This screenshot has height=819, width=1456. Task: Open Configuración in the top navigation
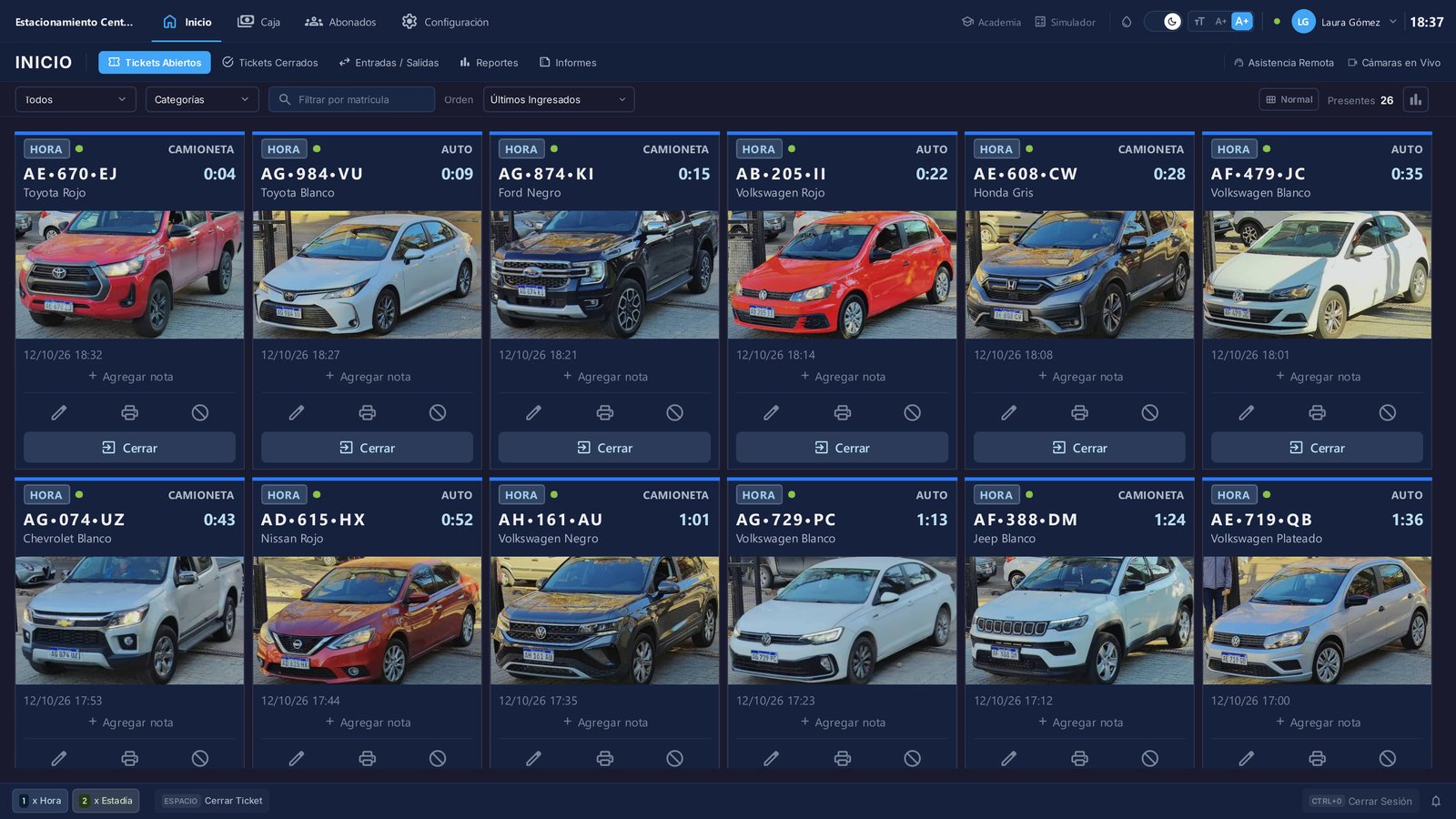coord(445,22)
